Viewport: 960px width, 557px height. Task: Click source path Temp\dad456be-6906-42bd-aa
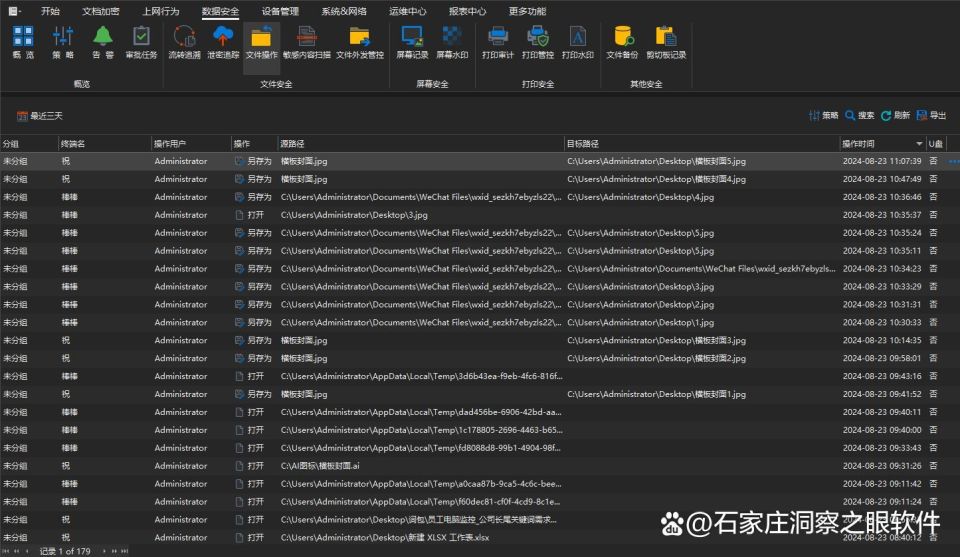421,412
